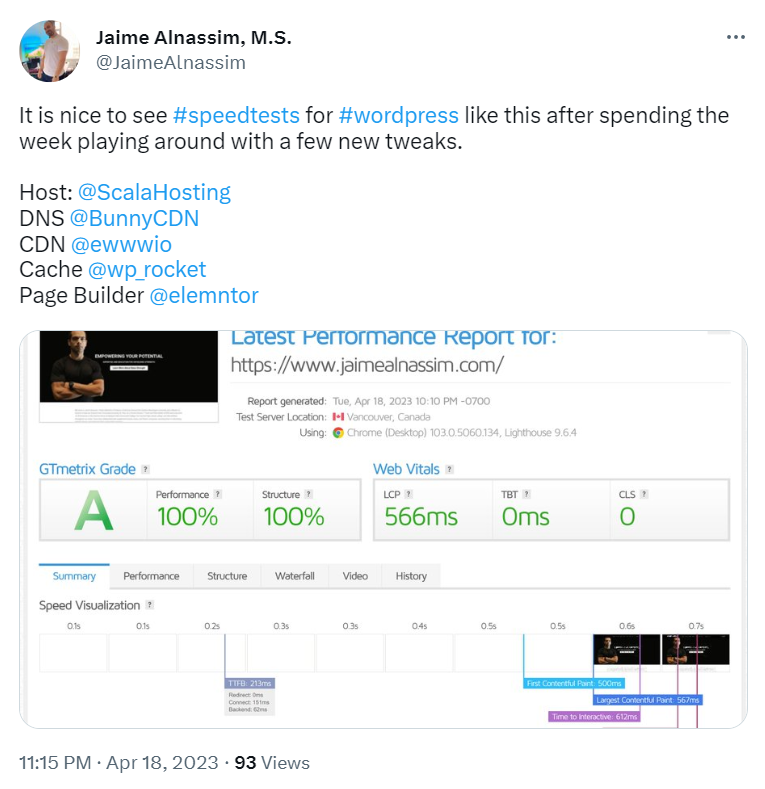
Task: Open the @wp_rocket mention link
Action: (146, 269)
